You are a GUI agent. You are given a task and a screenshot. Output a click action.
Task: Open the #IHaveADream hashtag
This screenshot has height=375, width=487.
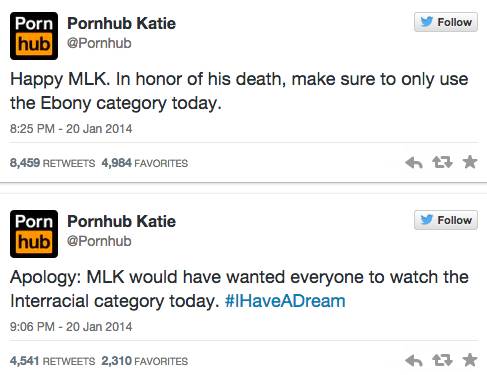point(285,301)
